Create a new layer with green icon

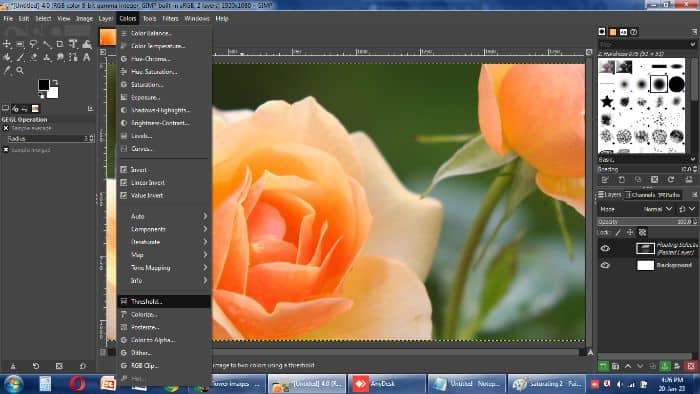(x=603, y=366)
